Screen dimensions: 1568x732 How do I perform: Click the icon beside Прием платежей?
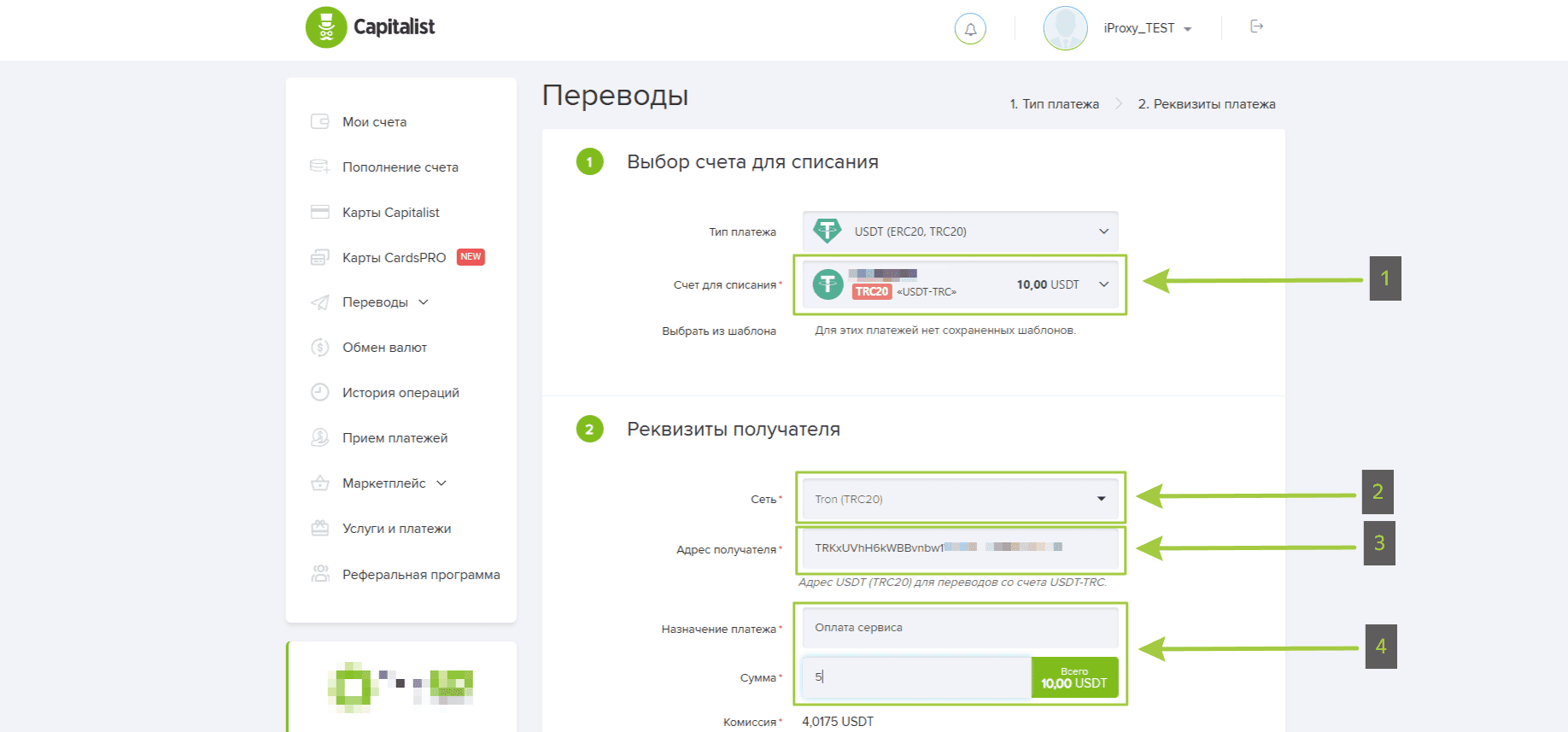pyautogui.click(x=320, y=437)
